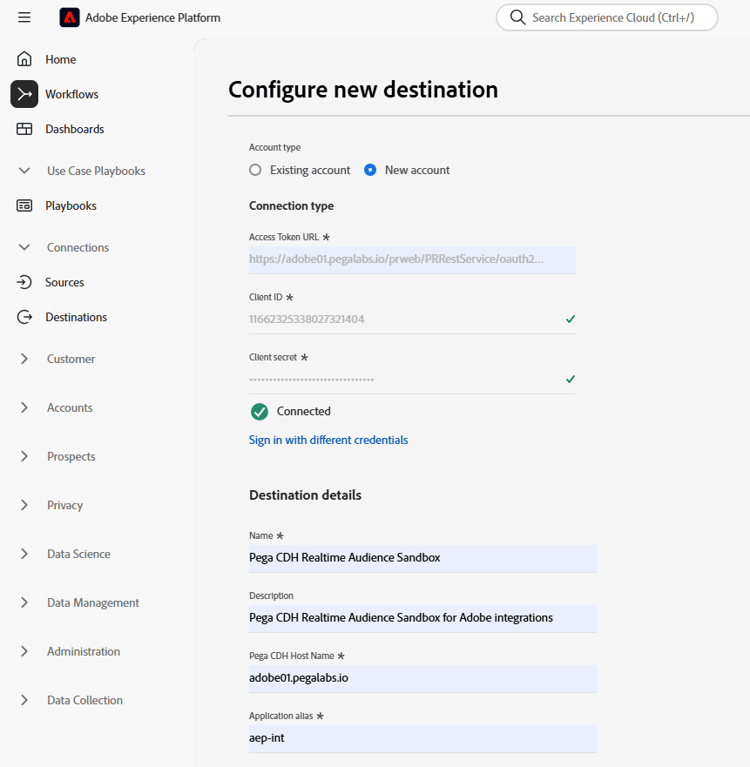
Task: Click Sign in with different credentials
Action: point(328,440)
